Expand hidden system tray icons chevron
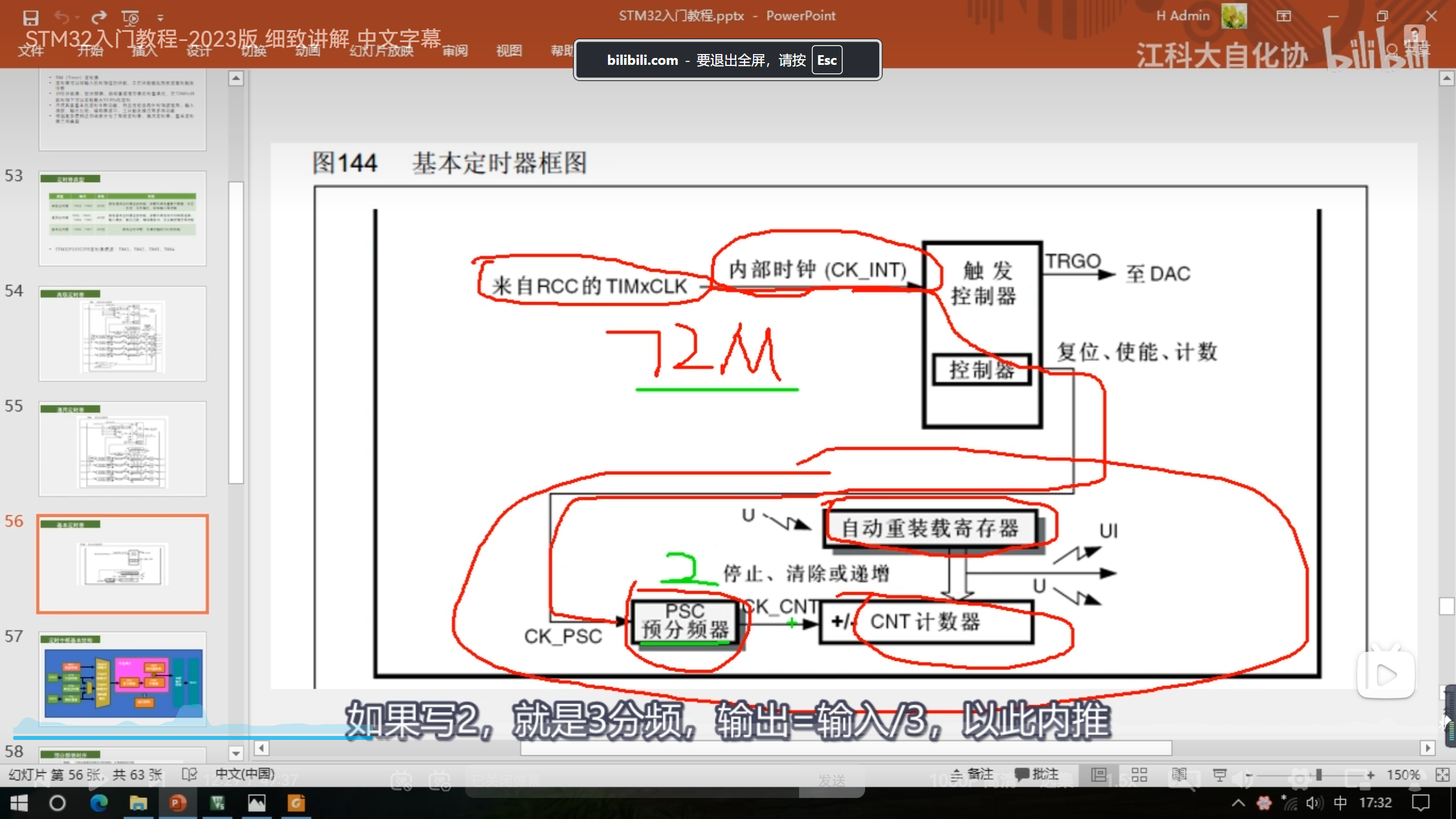The image size is (1456, 819). [1238, 803]
